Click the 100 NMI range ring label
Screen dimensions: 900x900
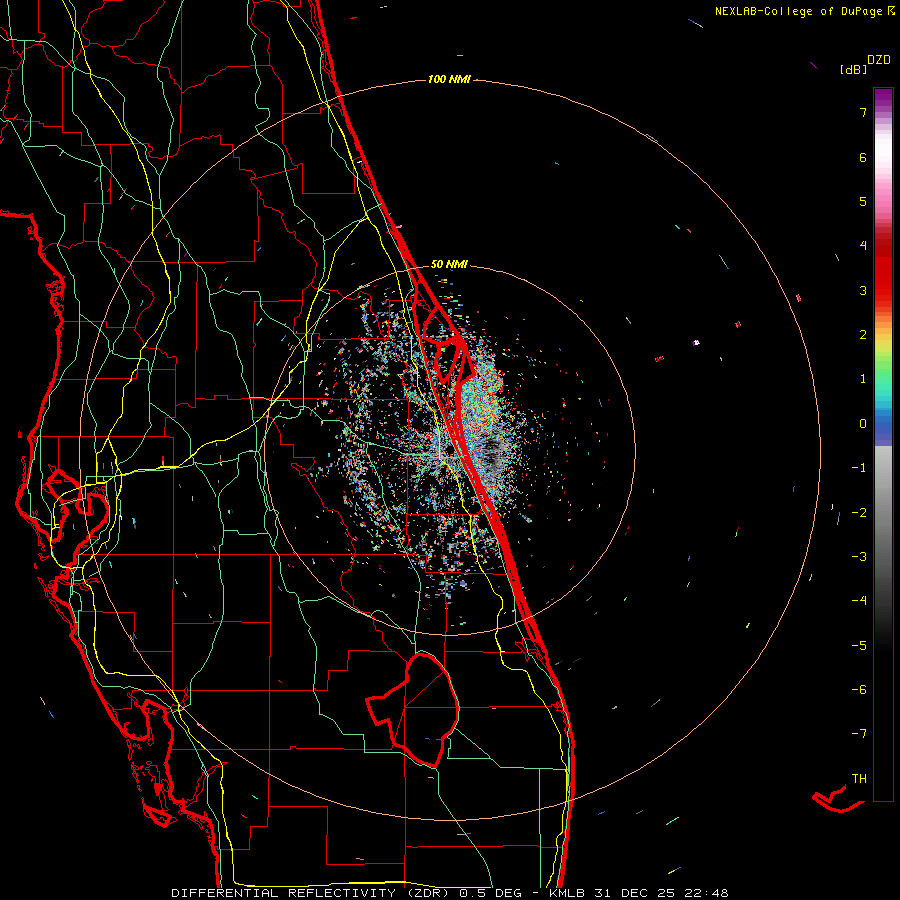[x=449, y=79]
